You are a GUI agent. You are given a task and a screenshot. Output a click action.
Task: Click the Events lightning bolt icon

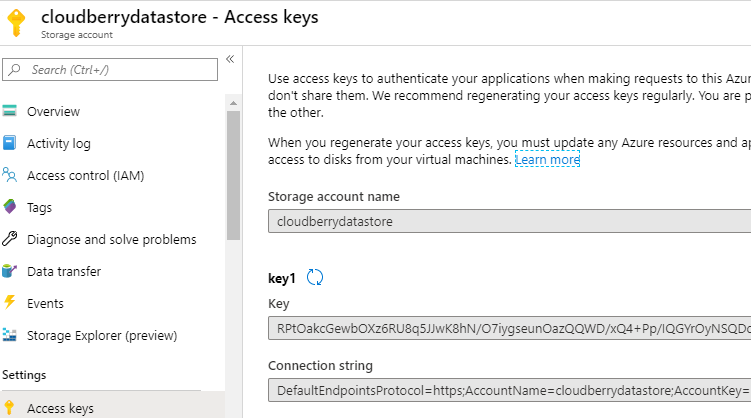click(x=10, y=302)
